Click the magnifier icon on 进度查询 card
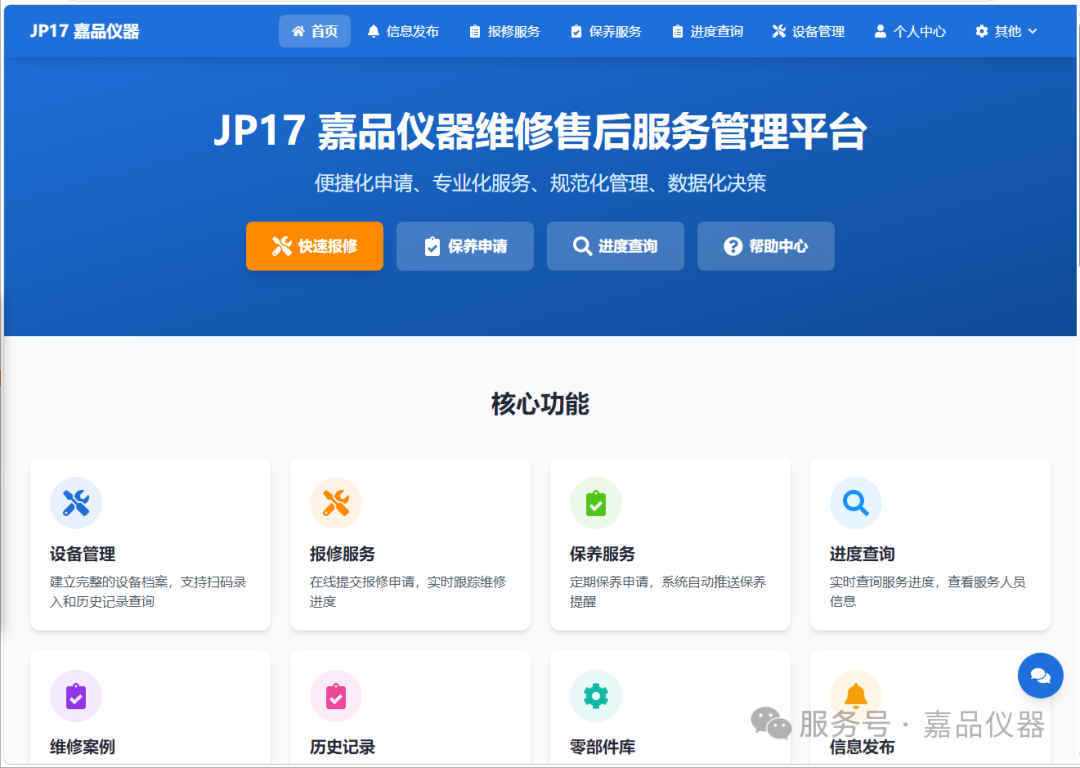The image size is (1080, 768). tap(855, 503)
